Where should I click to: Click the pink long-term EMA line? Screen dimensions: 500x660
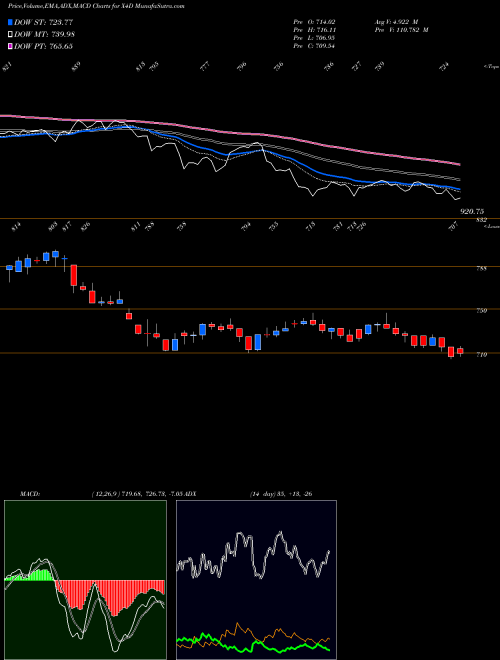tap(231, 132)
